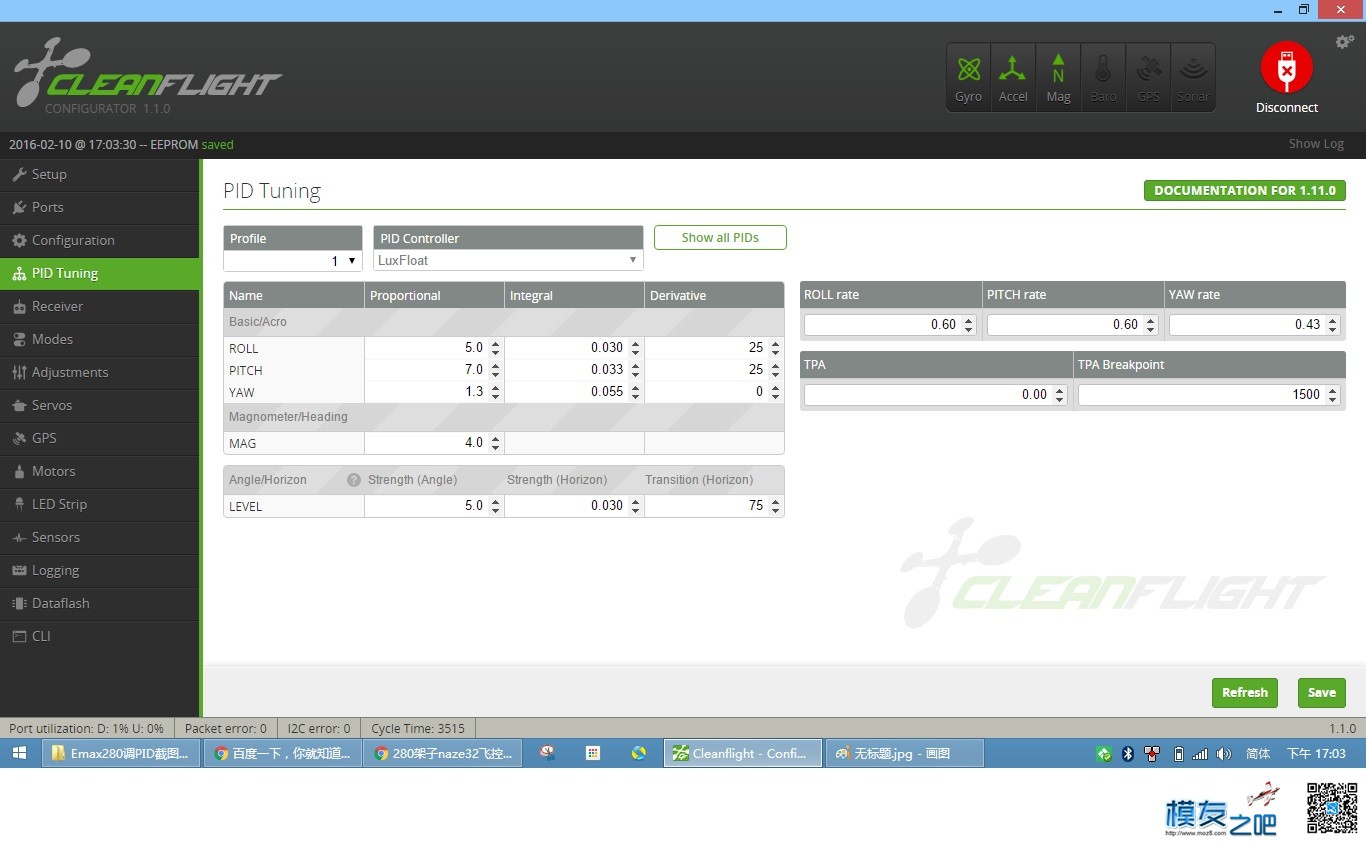Click the ROLL rate stepper arrows
The image size is (1366, 842).
click(x=968, y=325)
